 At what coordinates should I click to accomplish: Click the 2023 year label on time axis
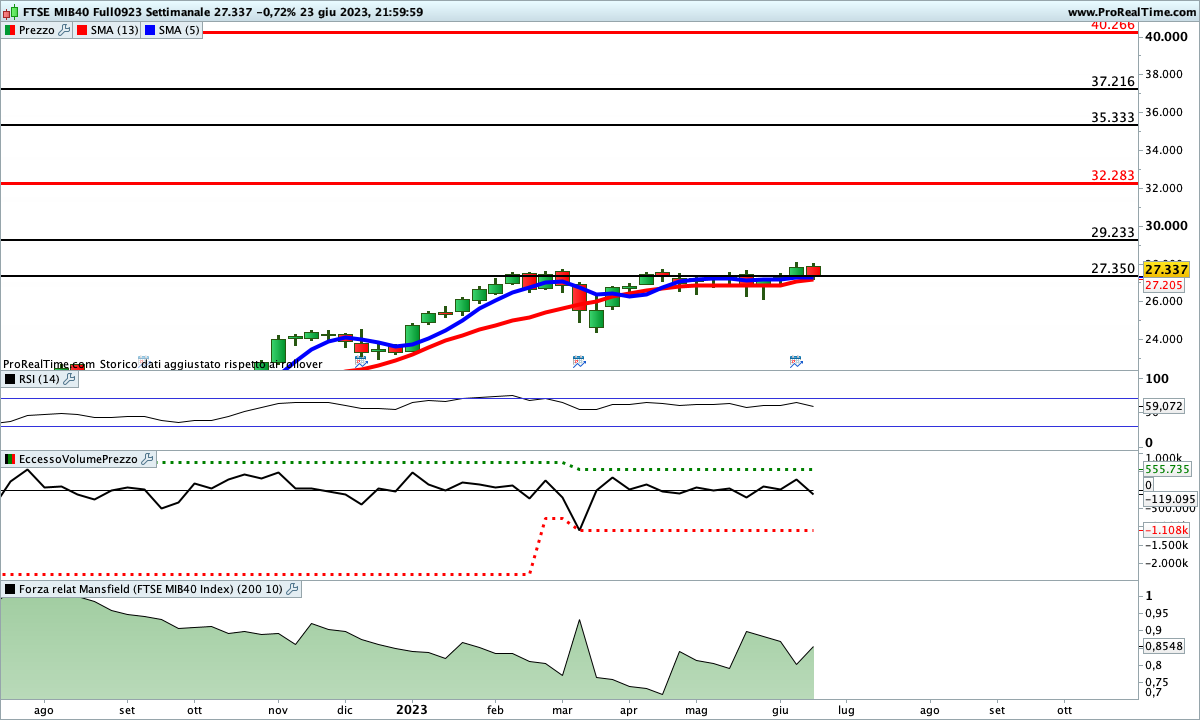pos(412,710)
